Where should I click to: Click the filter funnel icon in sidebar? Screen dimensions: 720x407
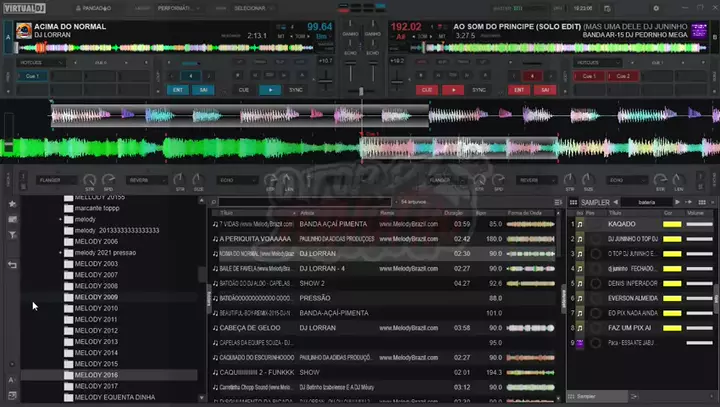coord(12,235)
